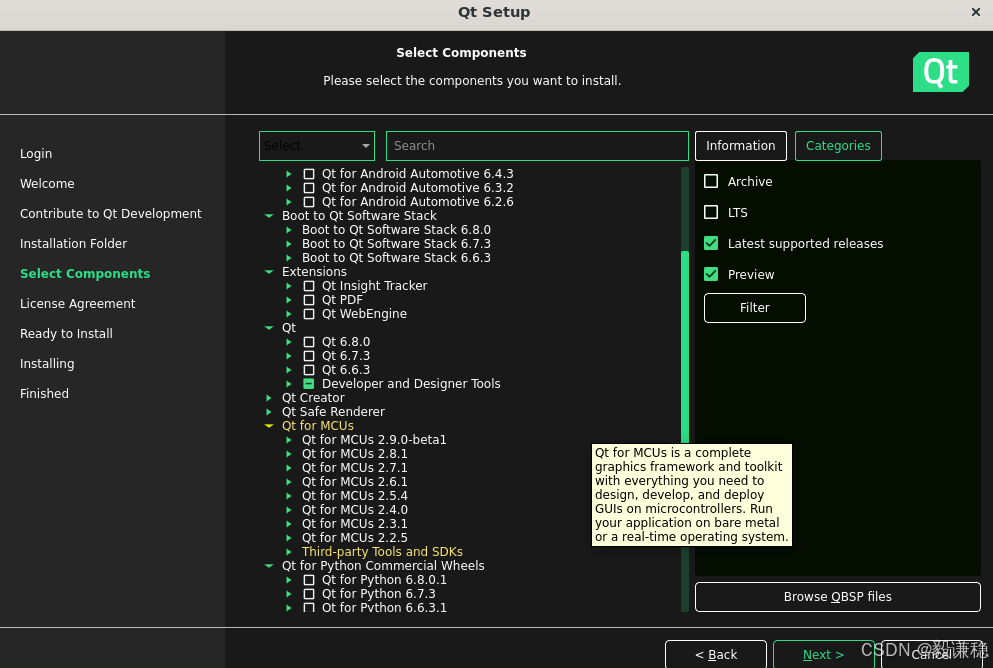Click the Welcome step in sidebar
This screenshot has width=993, height=668.
(x=47, y=184)
